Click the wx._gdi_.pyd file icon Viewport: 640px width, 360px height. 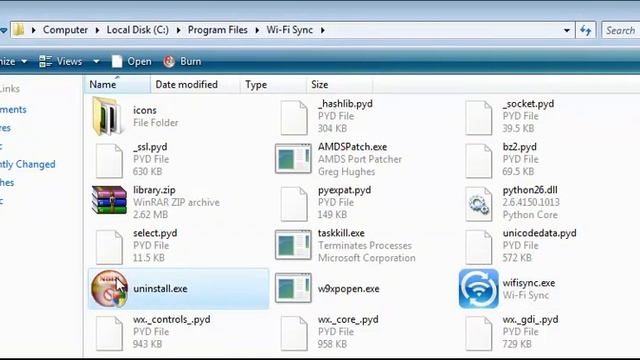(478, 333)
